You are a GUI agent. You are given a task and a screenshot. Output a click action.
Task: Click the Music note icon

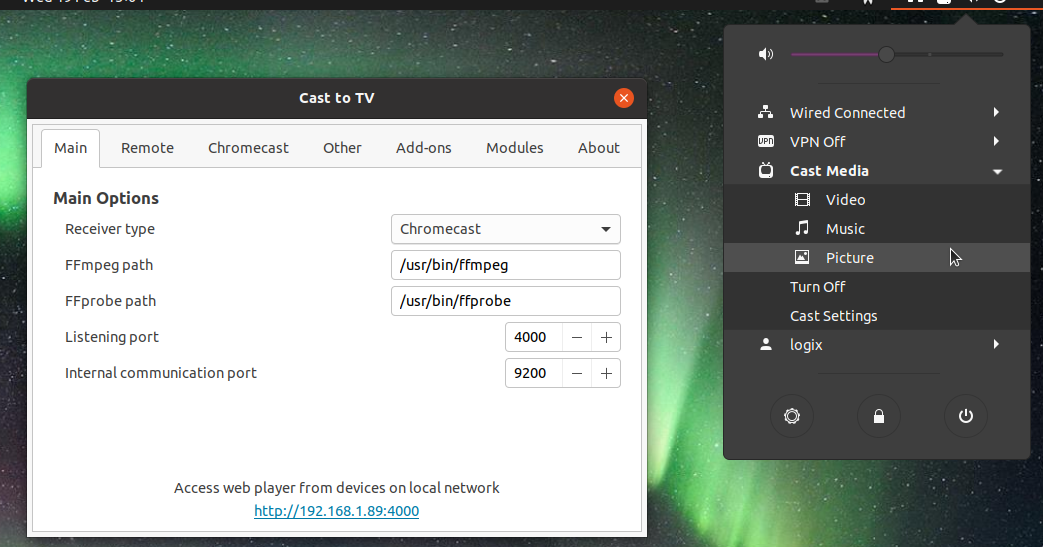[x=802, y=228]
